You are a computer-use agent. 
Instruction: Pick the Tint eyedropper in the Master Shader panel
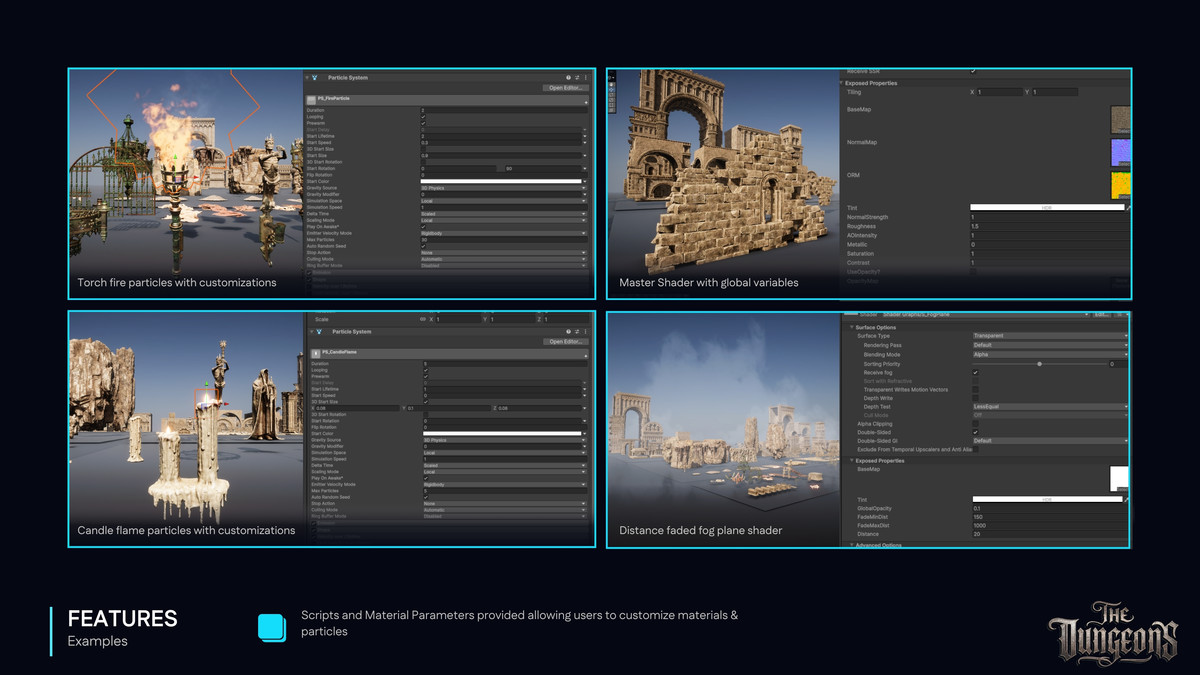coord(1128,208)
